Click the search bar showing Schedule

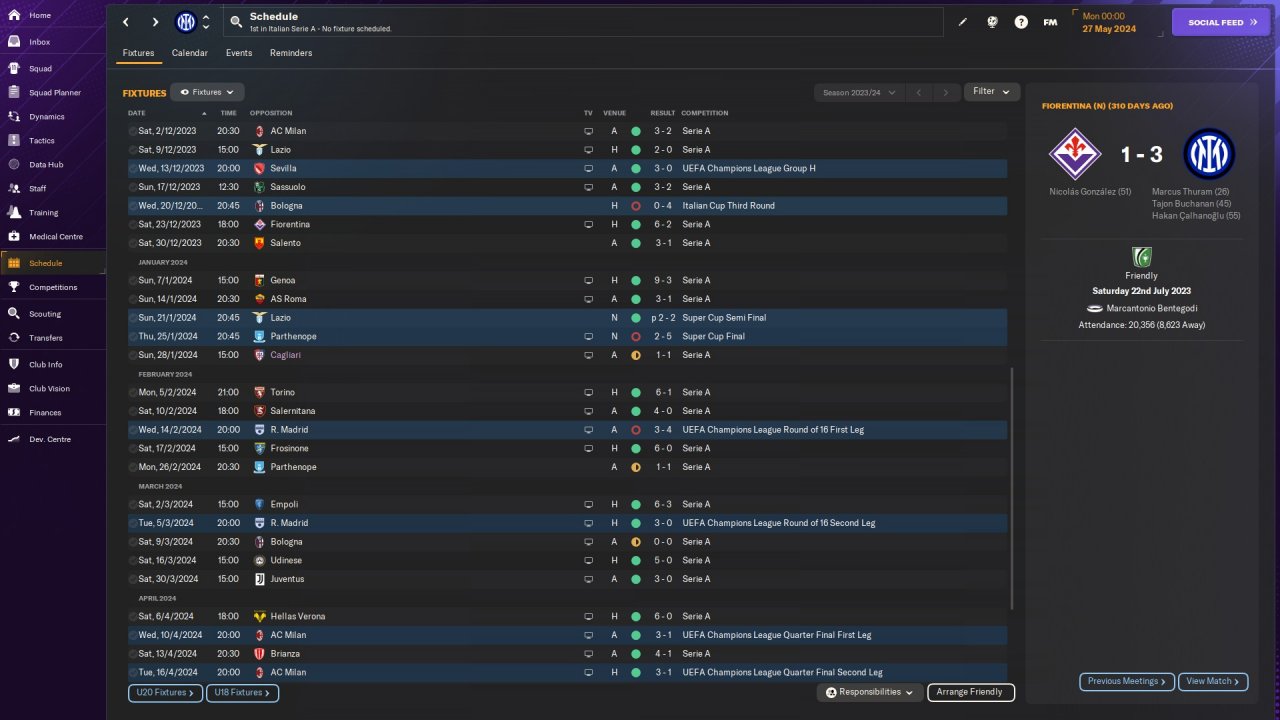(x=584, y=22)
